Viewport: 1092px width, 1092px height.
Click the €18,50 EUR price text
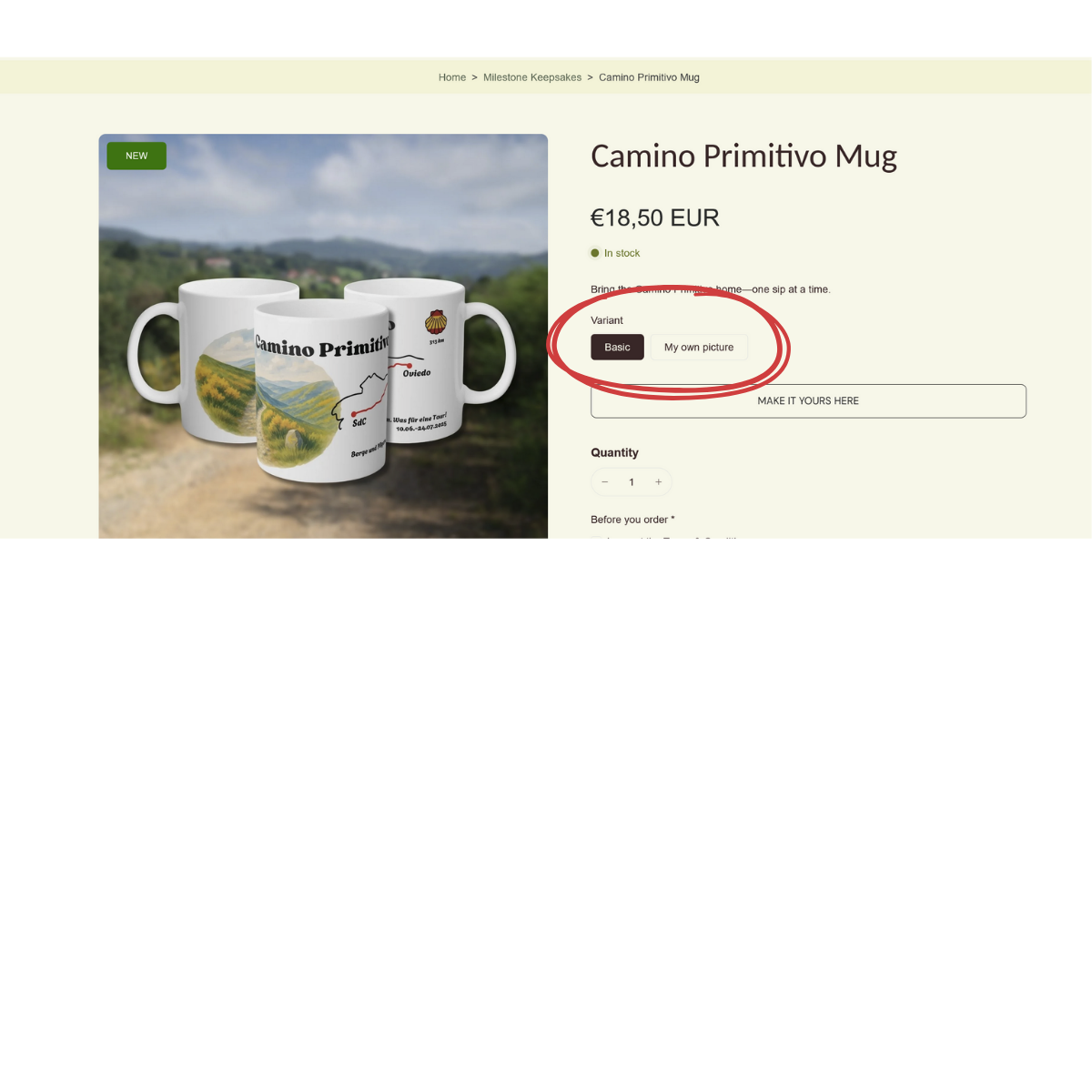click(655, 217)
